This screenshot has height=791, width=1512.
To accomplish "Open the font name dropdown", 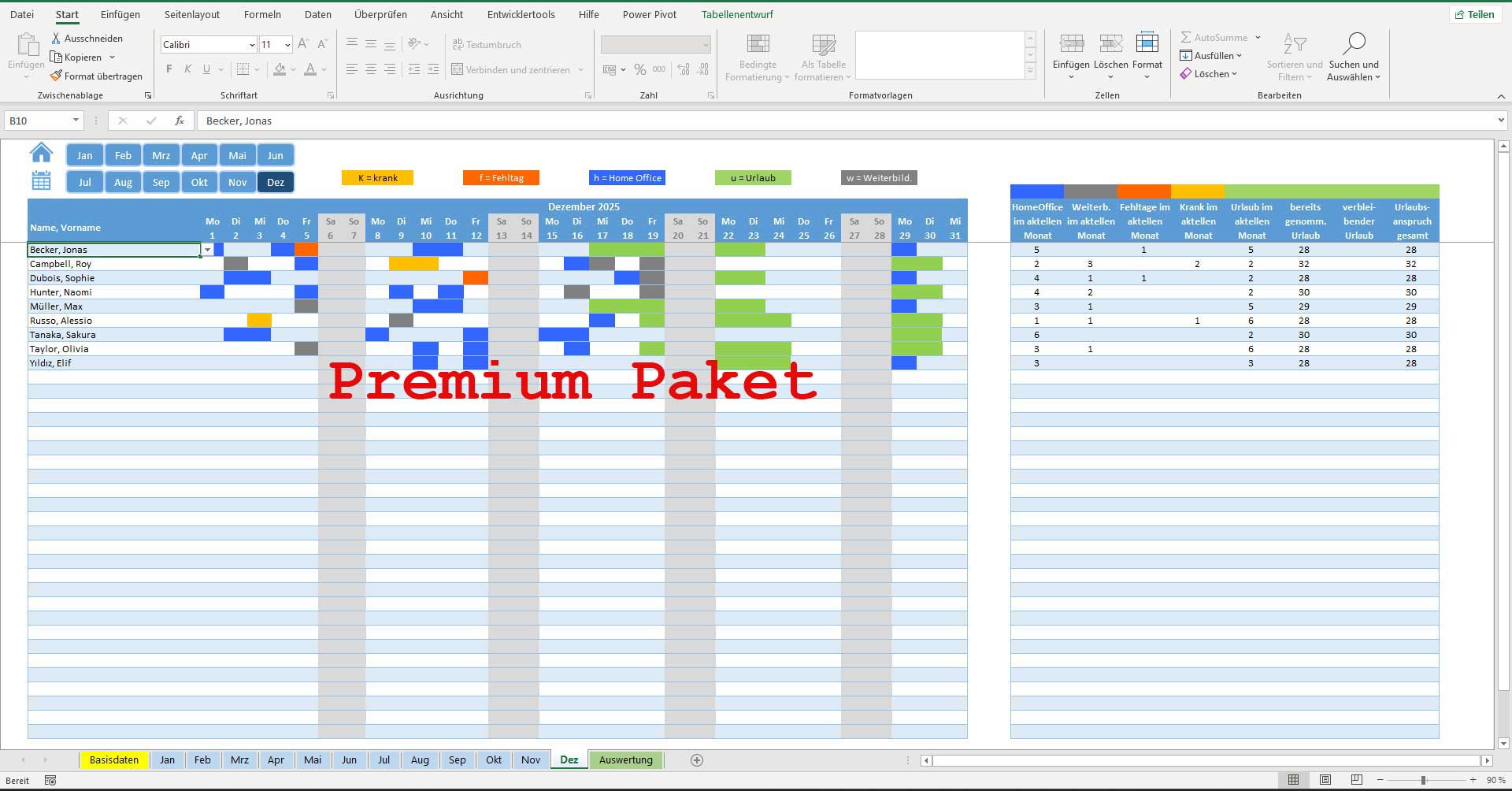I will coord(251,45).
